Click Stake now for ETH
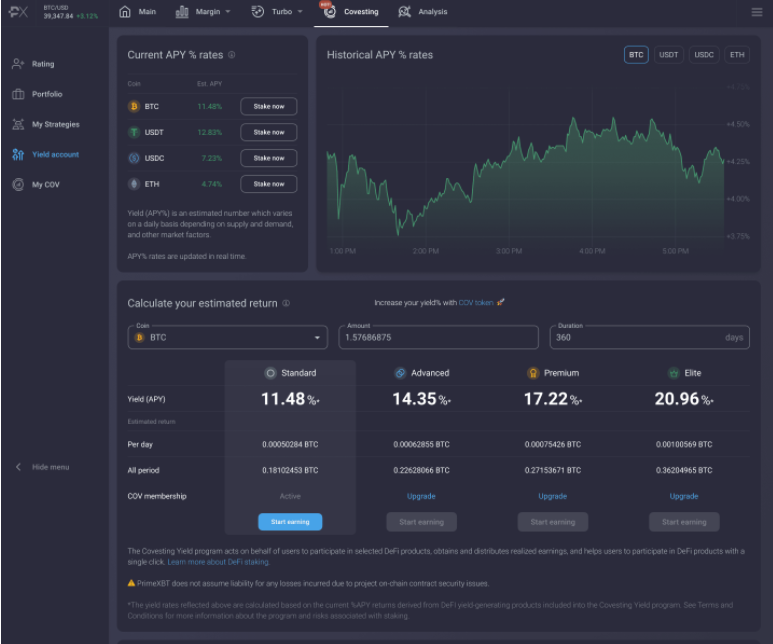 (x=269, y=184)
